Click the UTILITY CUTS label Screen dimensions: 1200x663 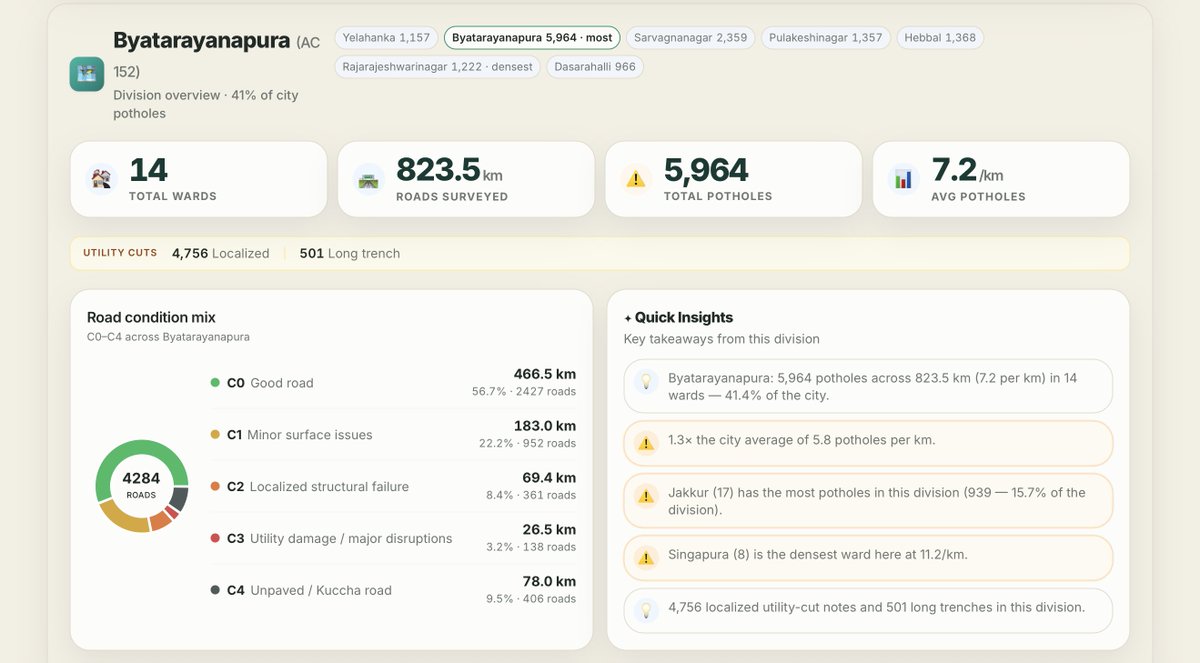click(120, 253)
